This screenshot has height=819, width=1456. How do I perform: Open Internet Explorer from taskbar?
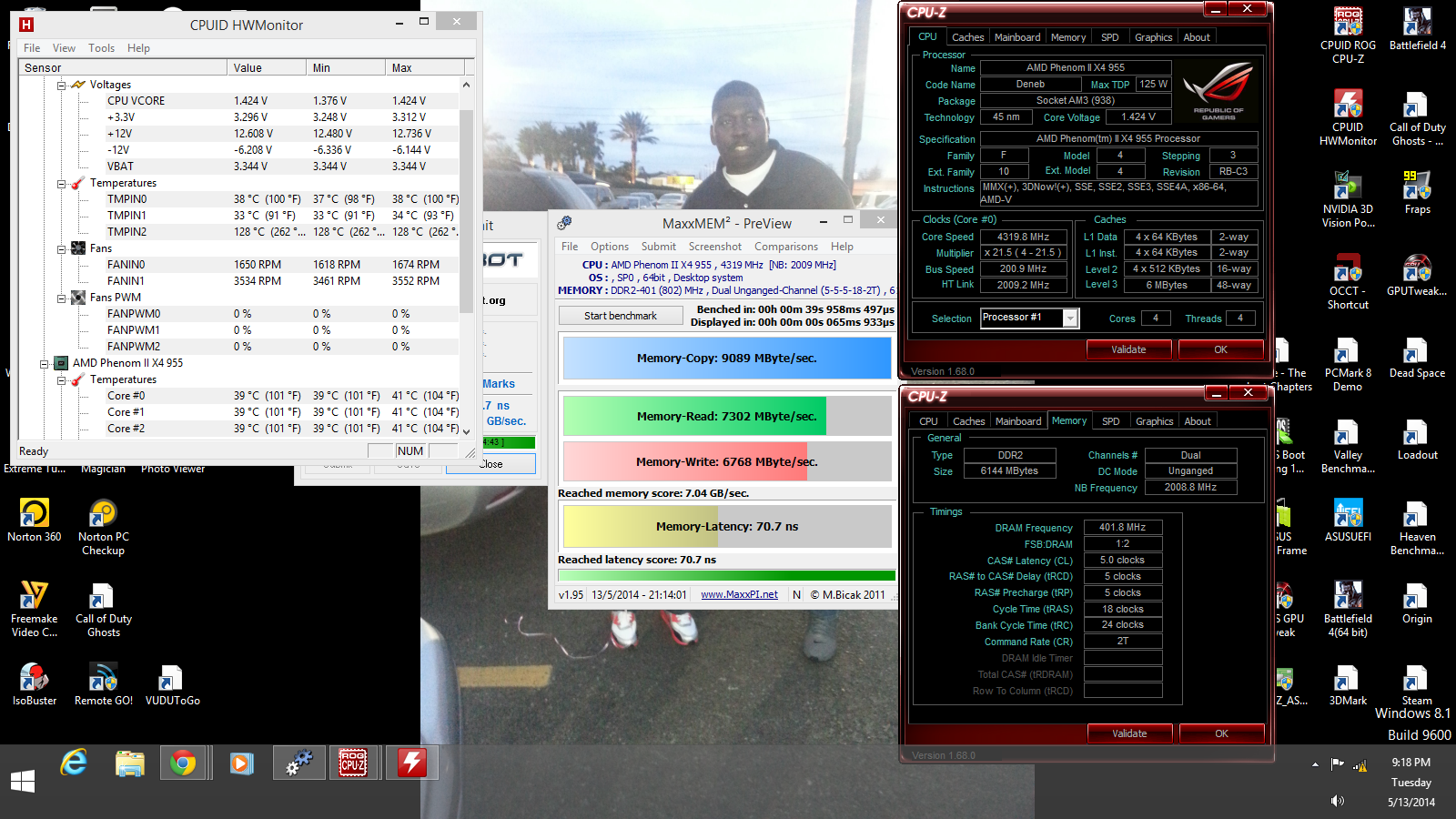74,763
